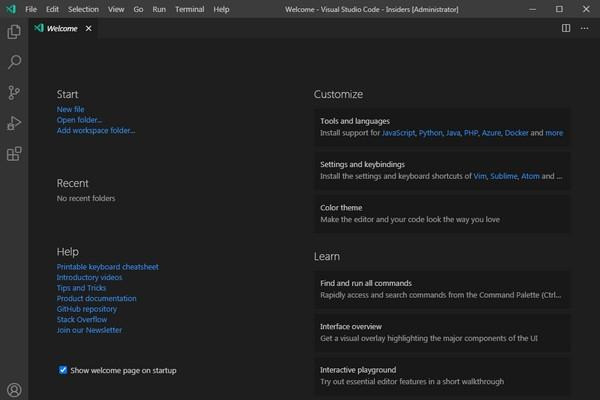The image size is (600, 400).
Task: Open the Color theme card
Action: [x=442, y=214]
